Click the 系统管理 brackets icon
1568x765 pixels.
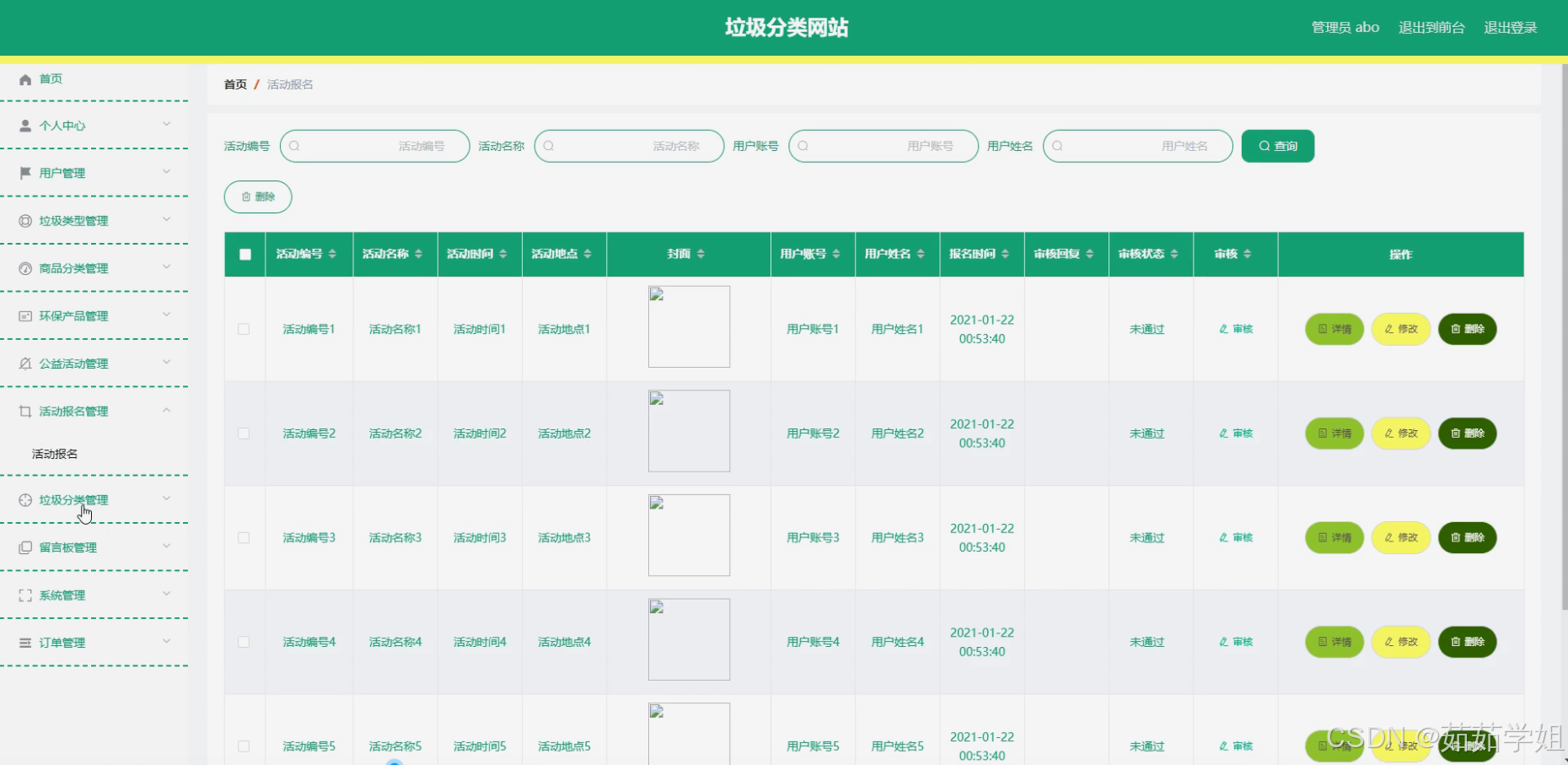(x=24, y=595)
